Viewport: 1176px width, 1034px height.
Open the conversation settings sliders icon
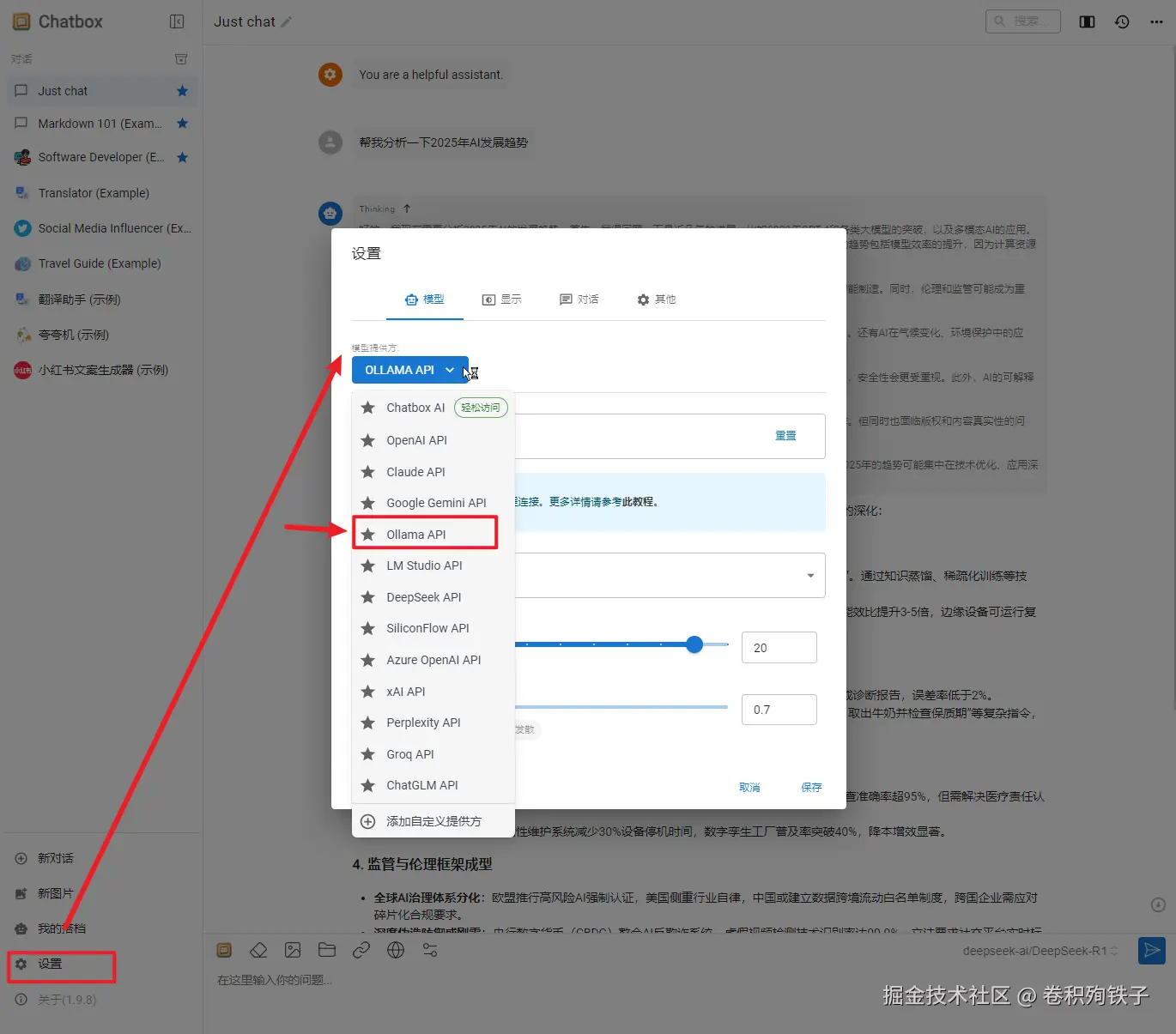(x=430, y=950)
